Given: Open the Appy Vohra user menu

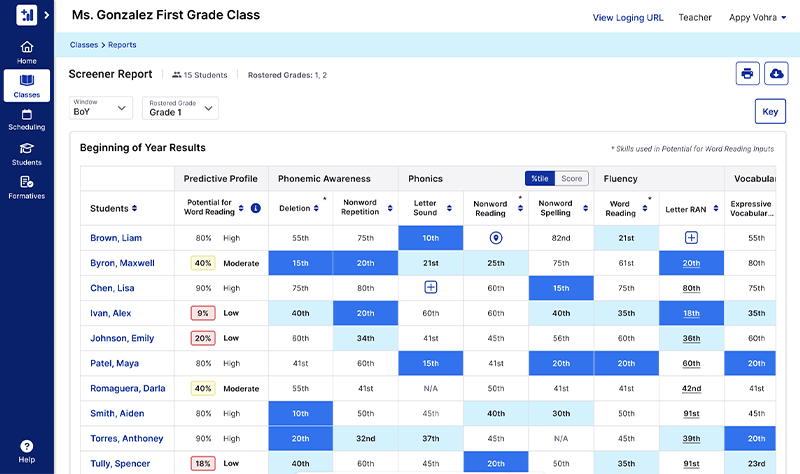Looking at the screenshot, I should click(x=757, y=17).
